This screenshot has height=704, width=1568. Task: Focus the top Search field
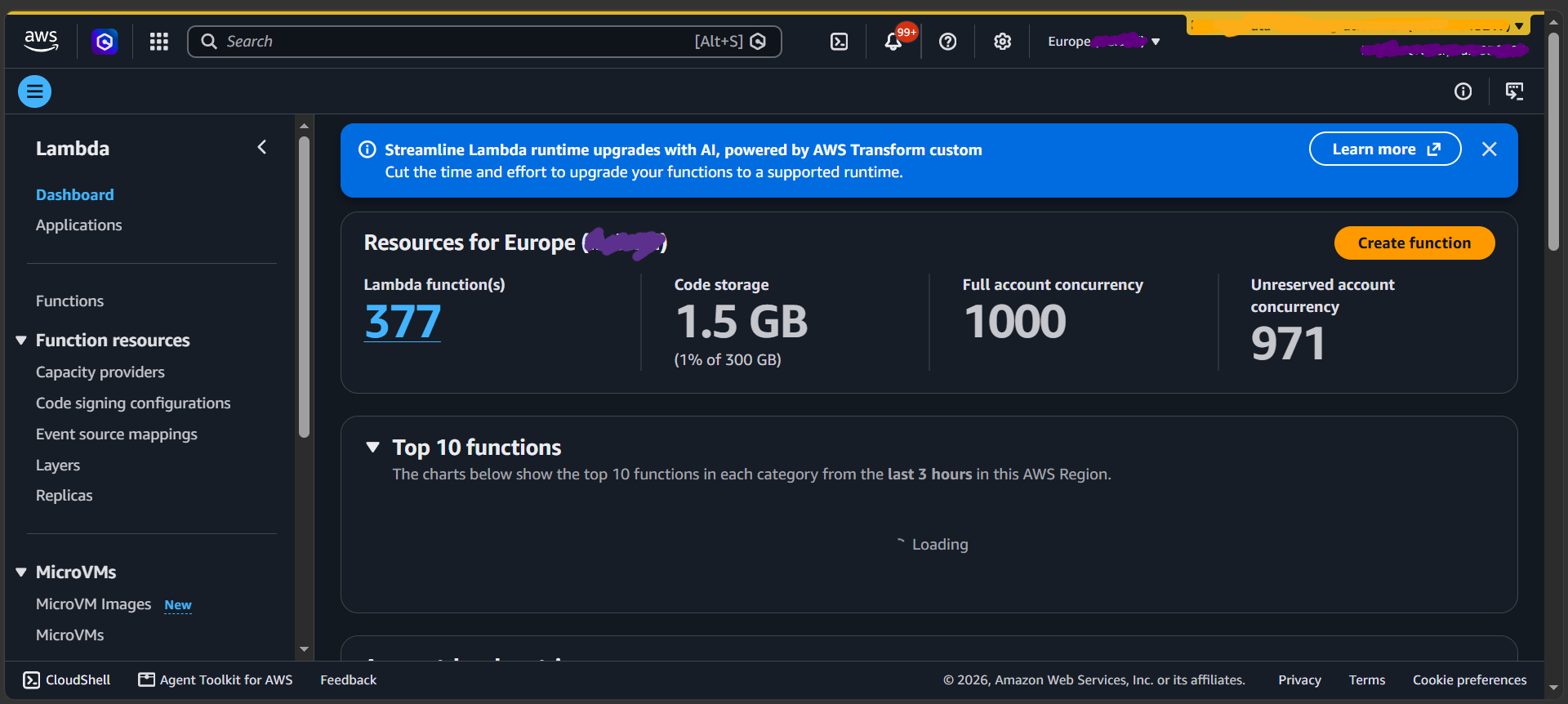(x=484, y=41)
